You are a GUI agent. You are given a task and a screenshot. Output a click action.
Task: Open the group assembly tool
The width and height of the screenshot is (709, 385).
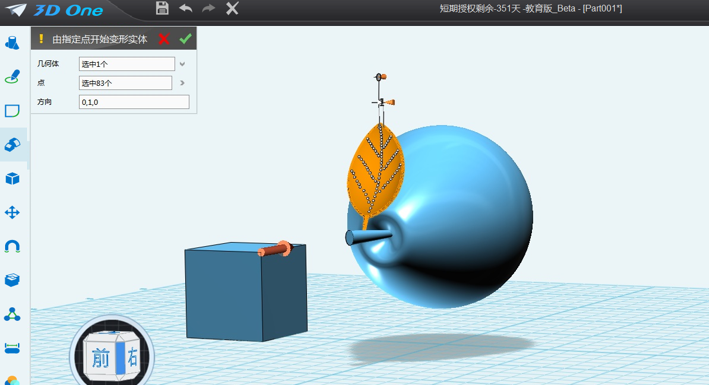tap(12, 314)
